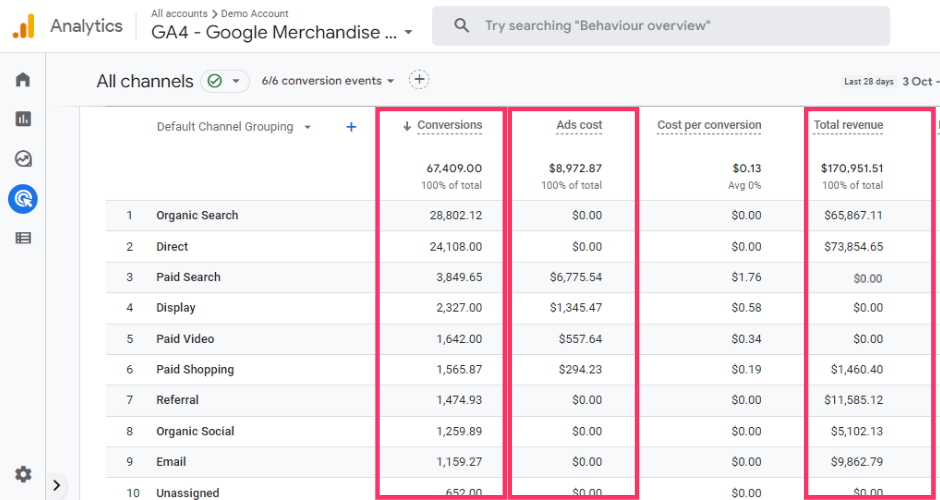
Task: Open the Home icon in sidebar
Action: click(22, 80)
